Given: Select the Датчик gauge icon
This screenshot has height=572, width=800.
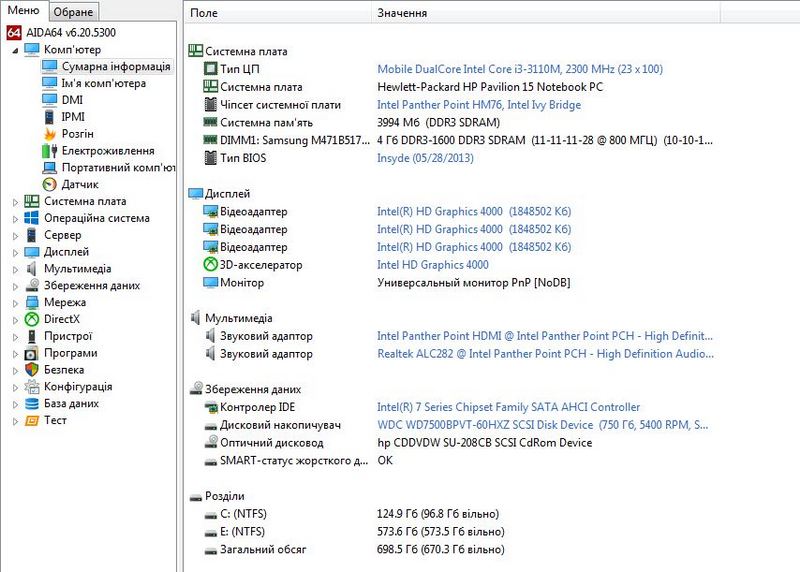Looking at the screenshot, I should point(50,184).
